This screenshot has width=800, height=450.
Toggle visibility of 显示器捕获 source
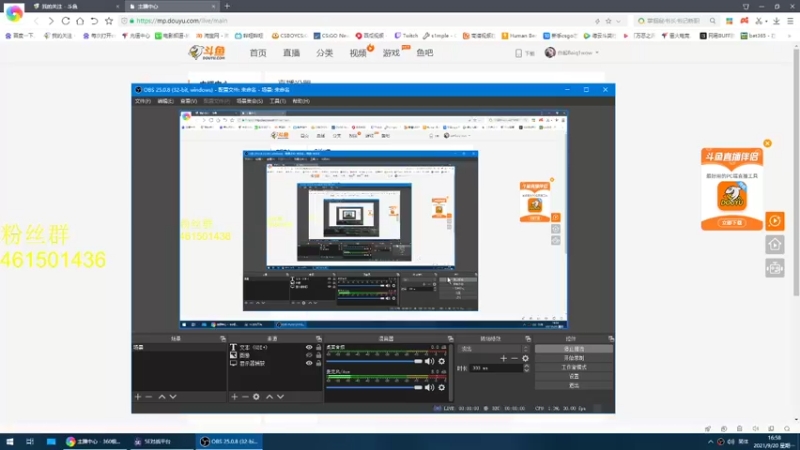click(309, 363)
